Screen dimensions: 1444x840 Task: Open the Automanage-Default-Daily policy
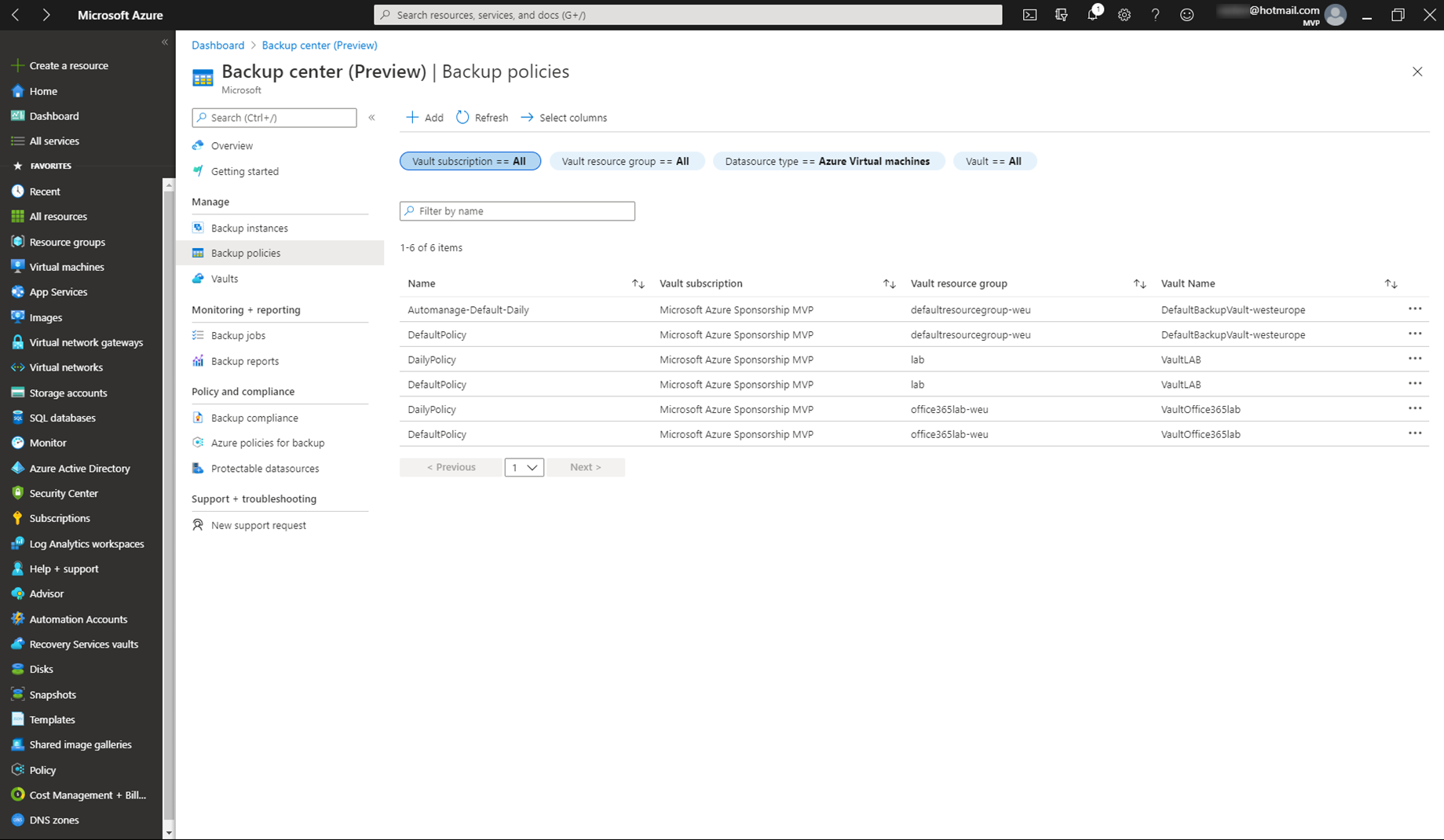coord(468,310)
